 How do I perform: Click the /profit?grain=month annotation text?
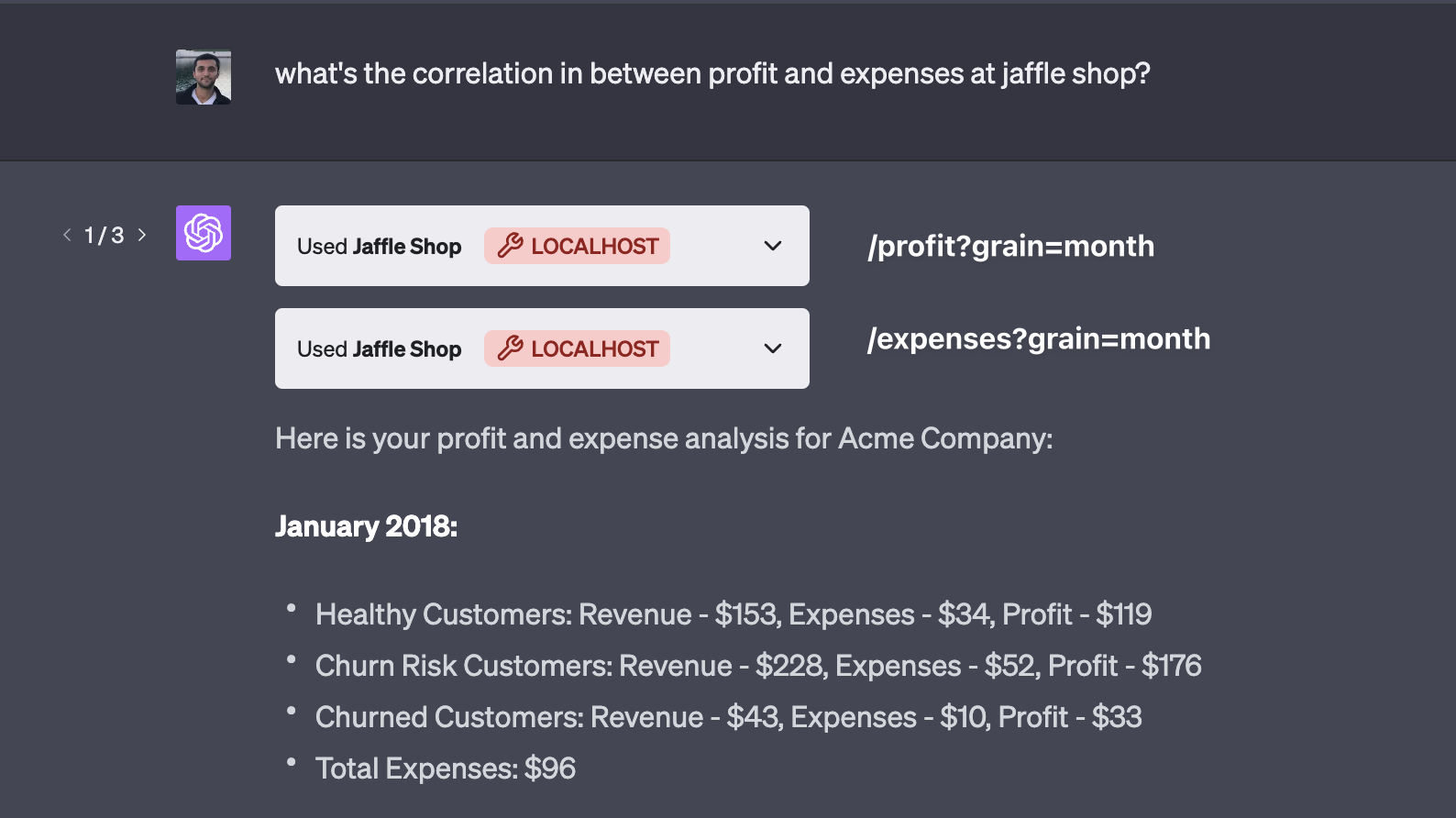click(x=1010, y=246)
